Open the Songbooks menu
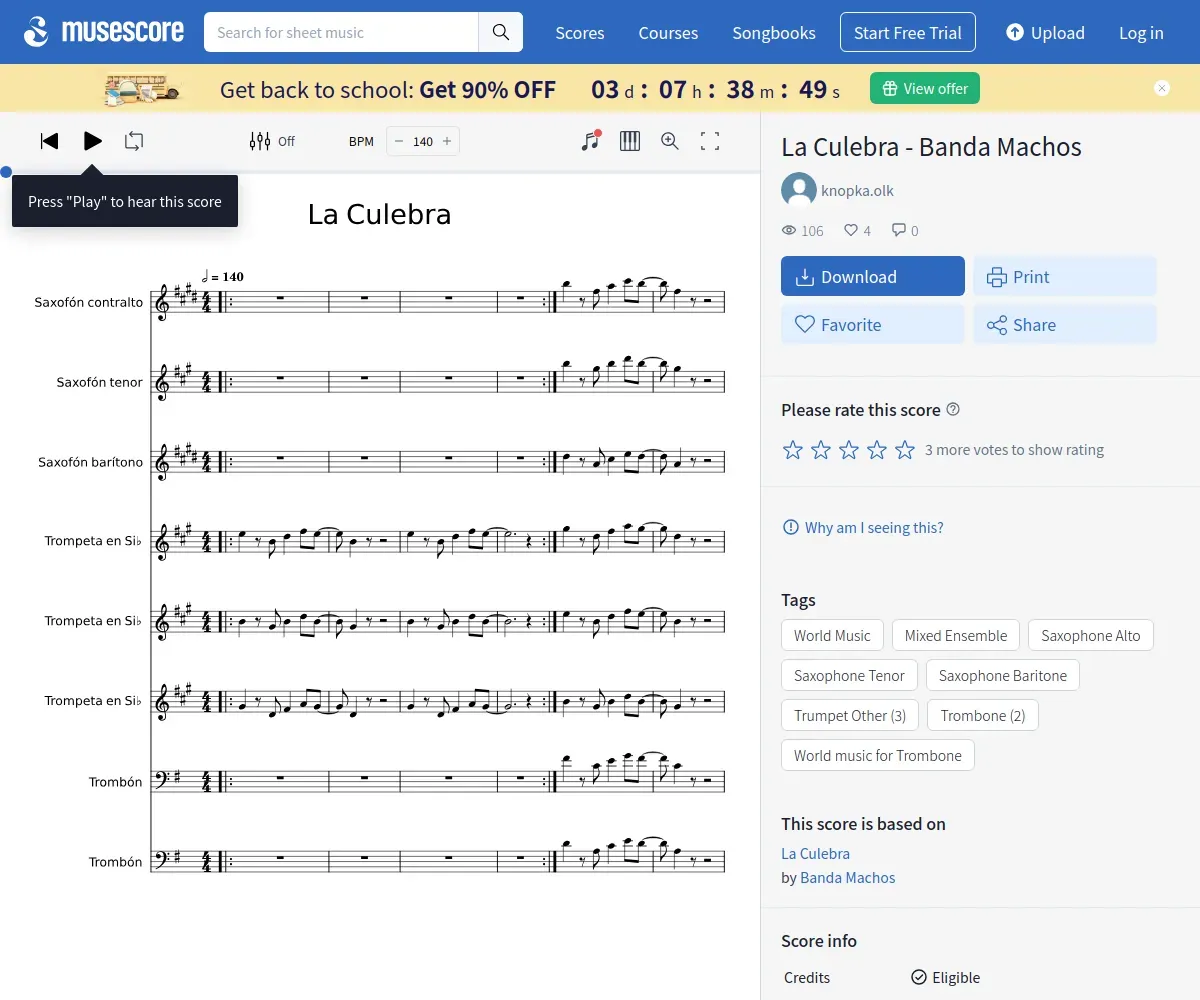The image size is (1200, 1000). pyautogui.click(x=774, y=33)
